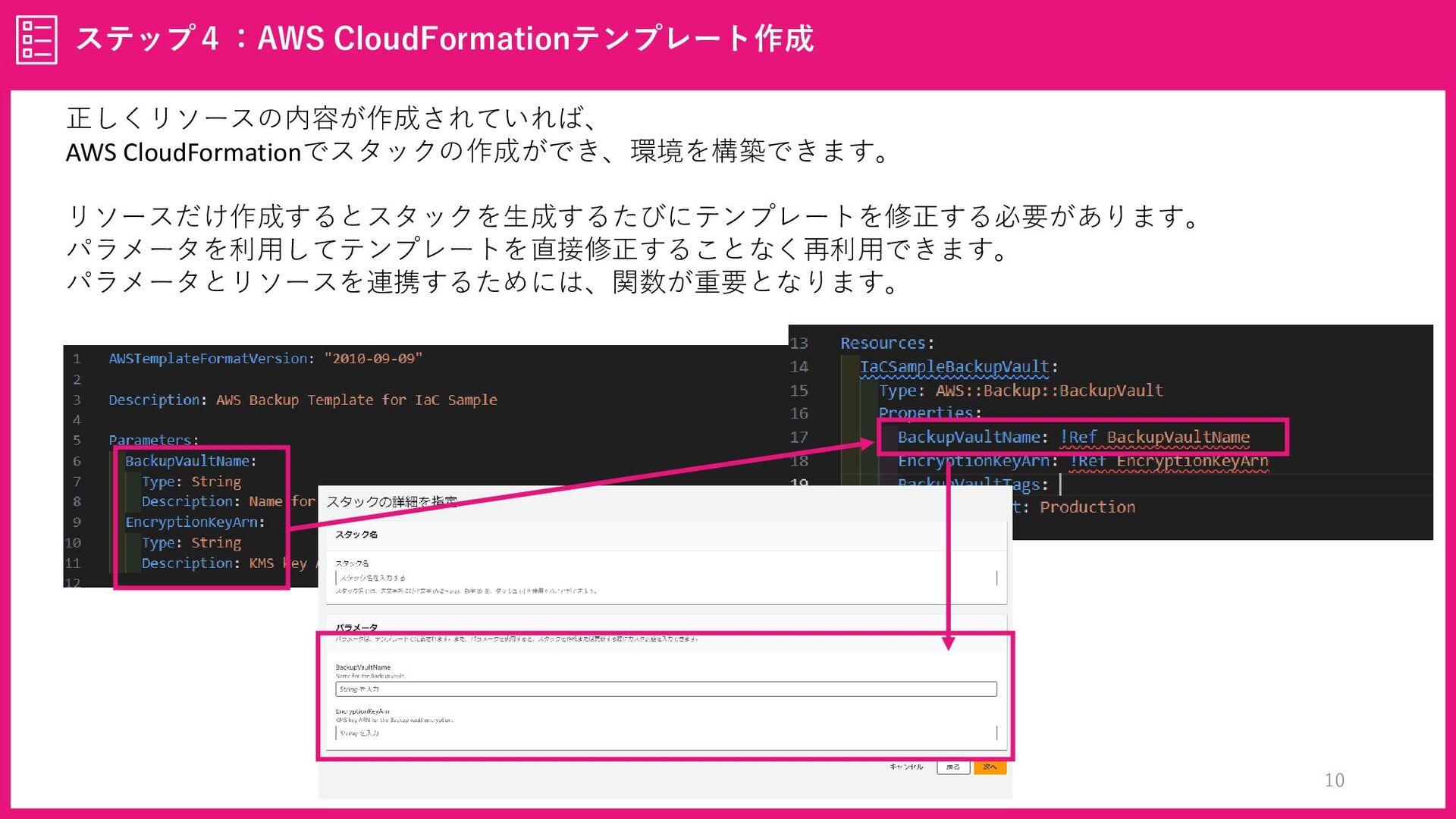Click Description: KMS text on line 11
This screenshot has height=819, width=1456.
tap(208, 563)
